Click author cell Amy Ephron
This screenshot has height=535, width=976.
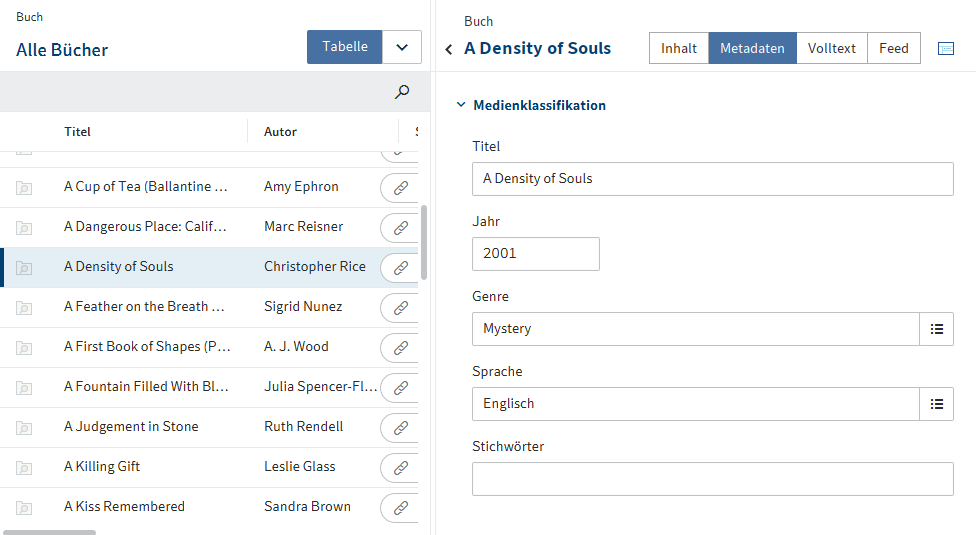tap(301, 187)
